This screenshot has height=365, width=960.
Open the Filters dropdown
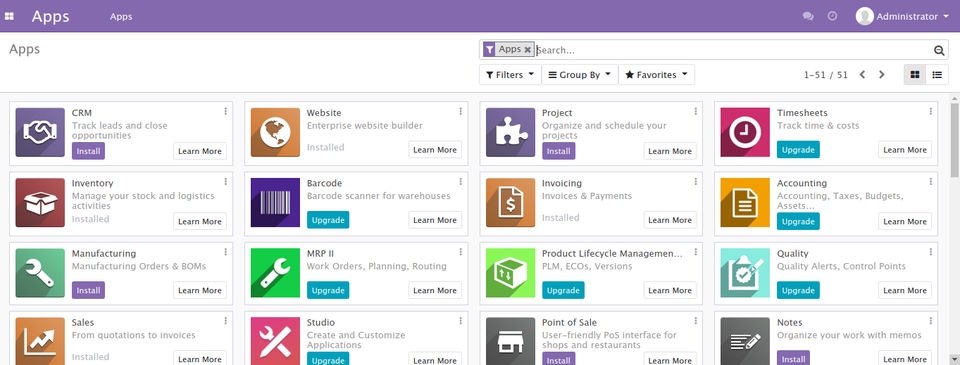[510, 75]
